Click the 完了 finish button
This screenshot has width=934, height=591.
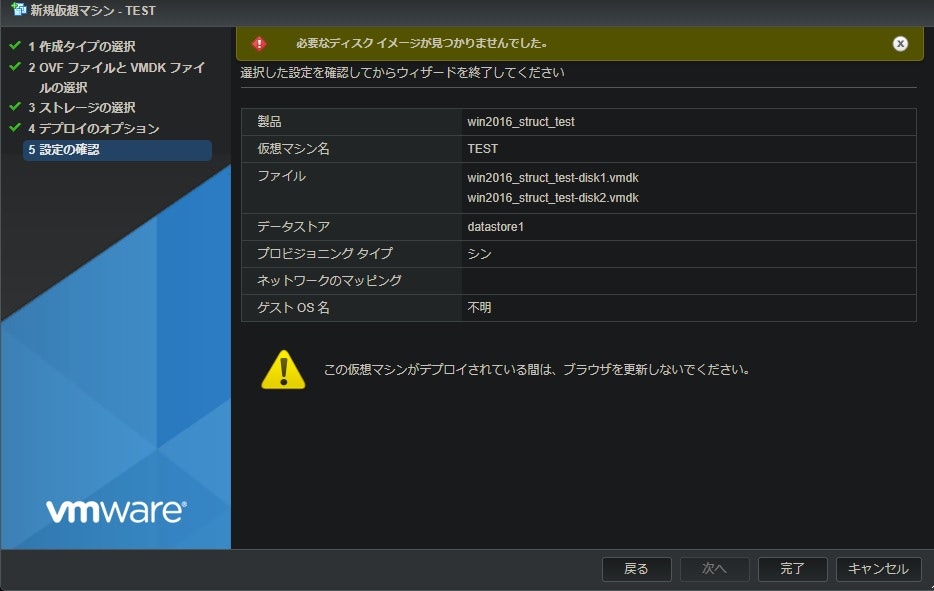[792, 569]
